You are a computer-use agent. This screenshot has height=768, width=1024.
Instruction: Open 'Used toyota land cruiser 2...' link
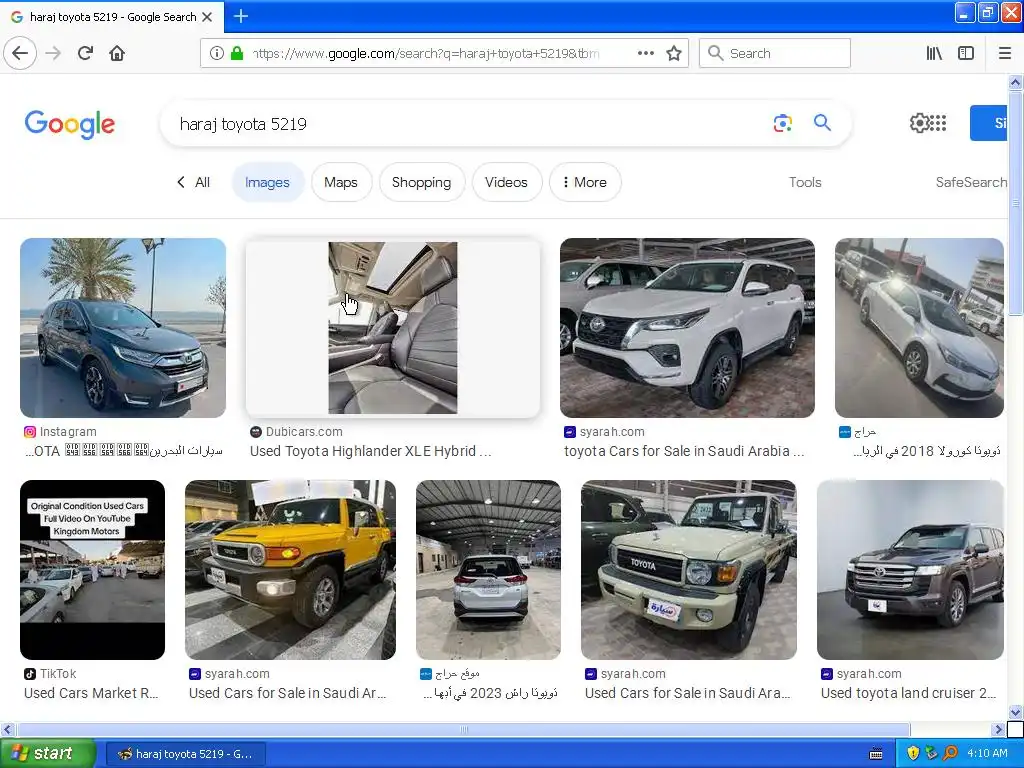(x=908, y=693)
